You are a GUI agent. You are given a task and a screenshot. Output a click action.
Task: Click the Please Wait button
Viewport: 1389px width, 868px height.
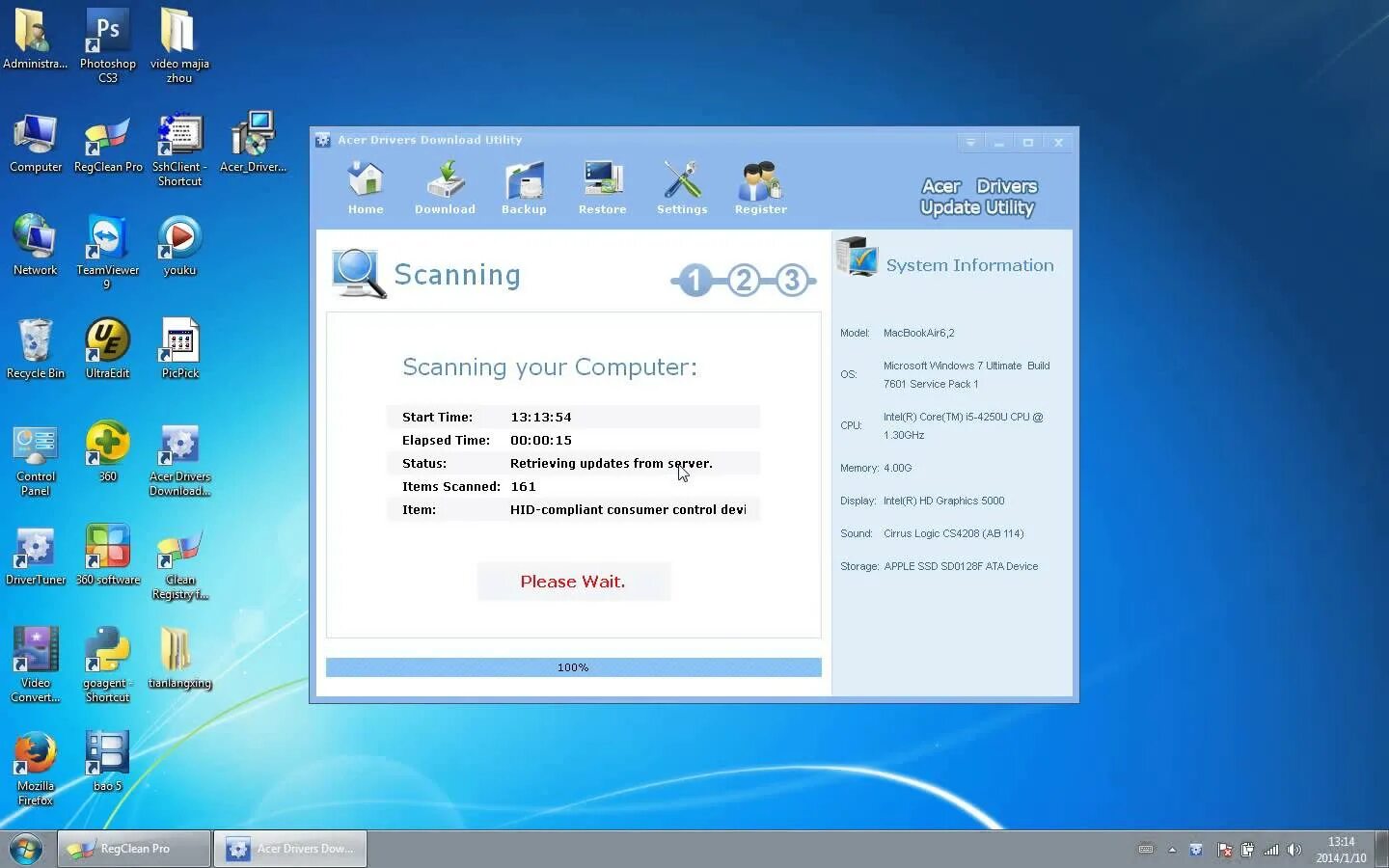point(573,582)
